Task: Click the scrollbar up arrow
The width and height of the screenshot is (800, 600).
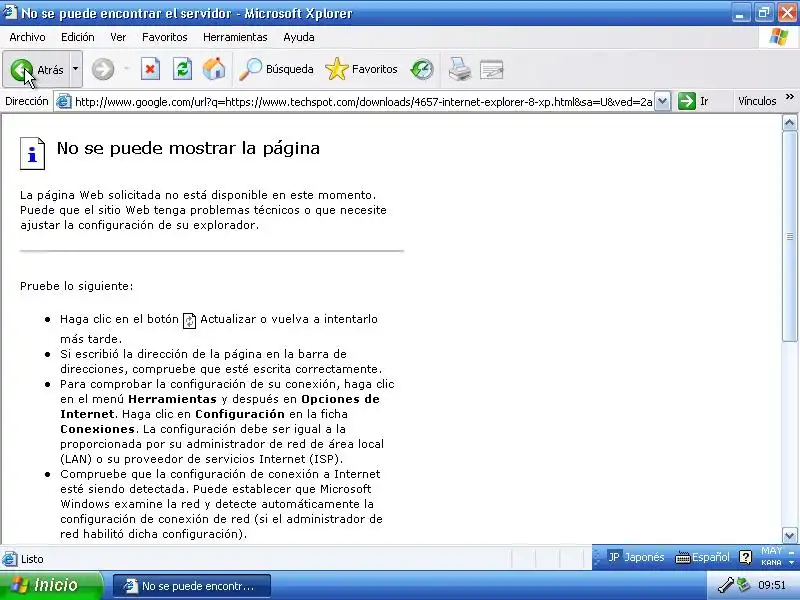Action: [789, 122]
